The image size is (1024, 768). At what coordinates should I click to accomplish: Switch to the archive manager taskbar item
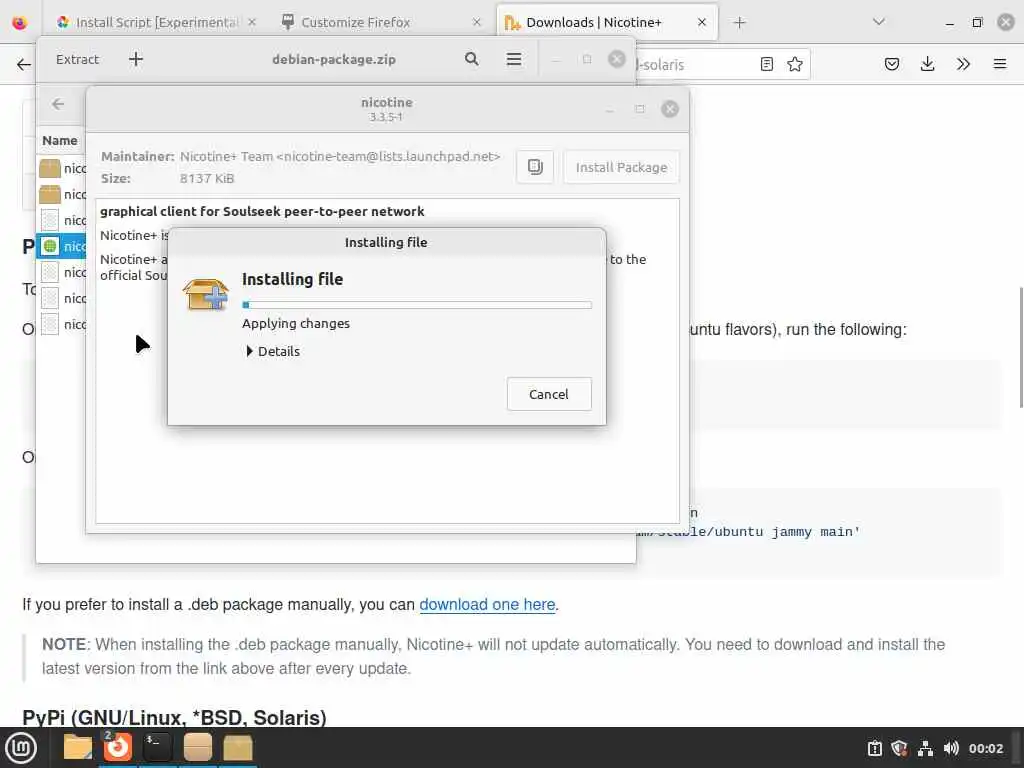[x=198, y=748]
